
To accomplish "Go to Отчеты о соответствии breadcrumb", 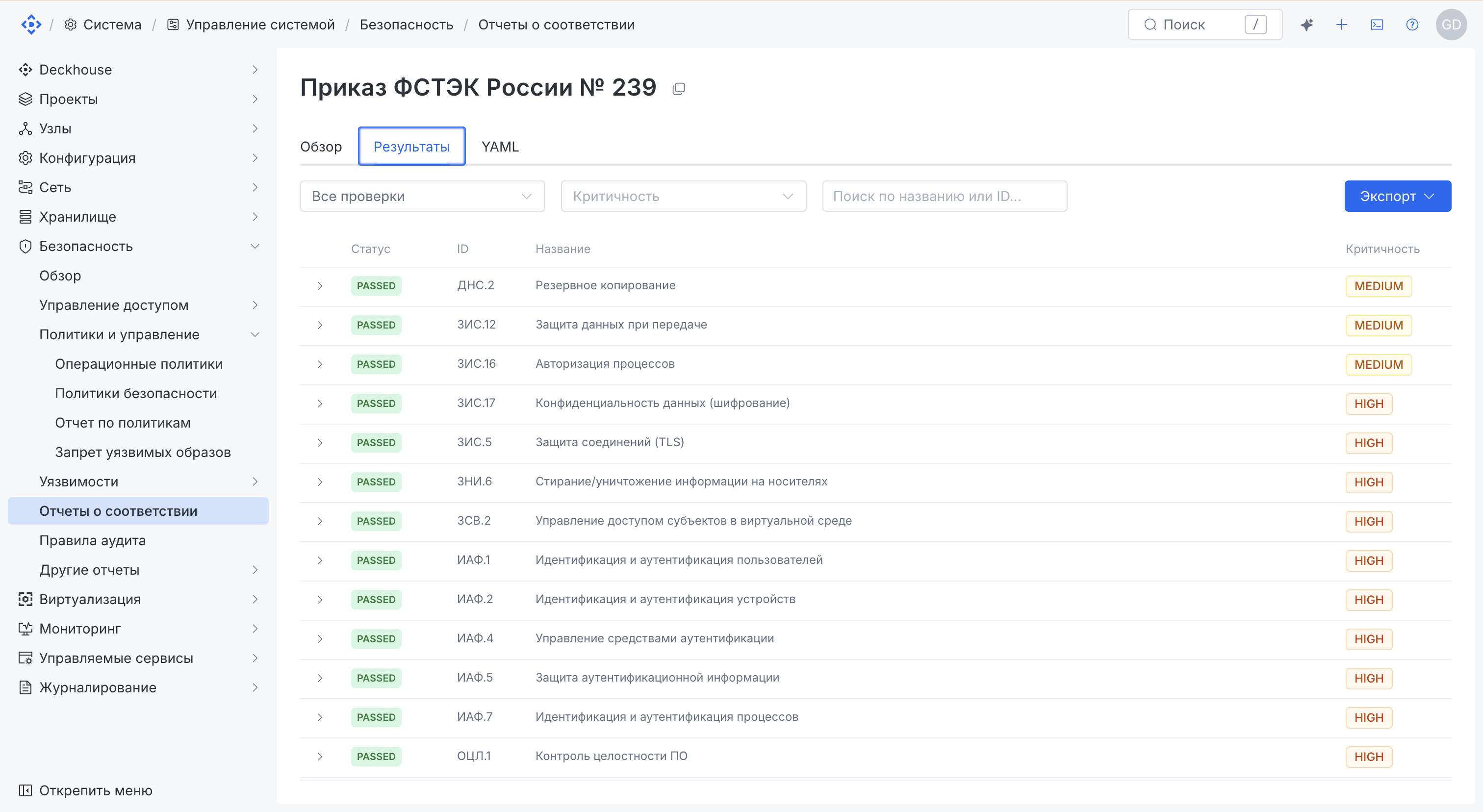I will 556,25.
